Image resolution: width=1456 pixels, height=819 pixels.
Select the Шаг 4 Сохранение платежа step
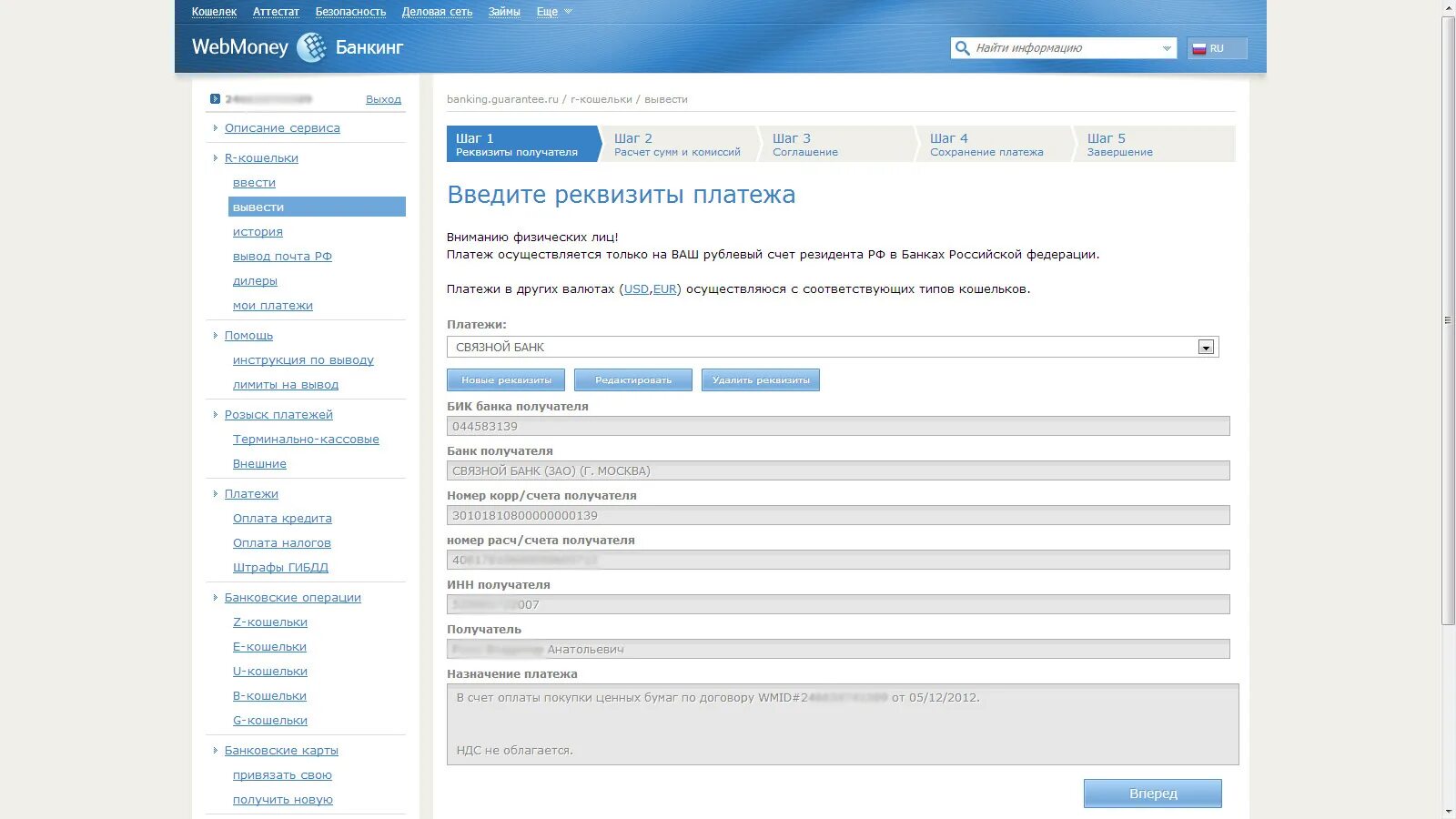click(996, 144)
